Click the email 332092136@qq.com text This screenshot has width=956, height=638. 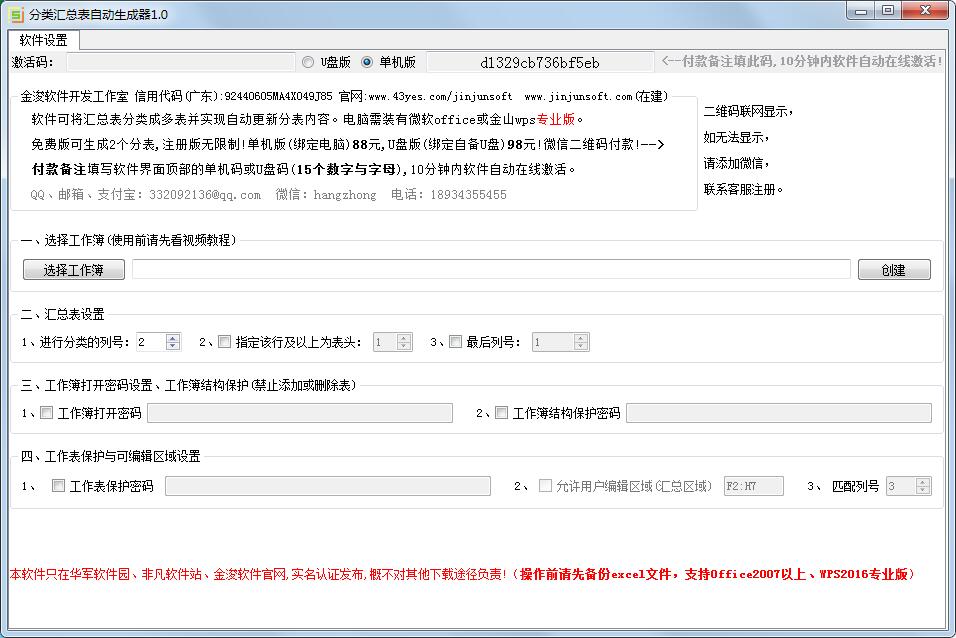(205, 195)
